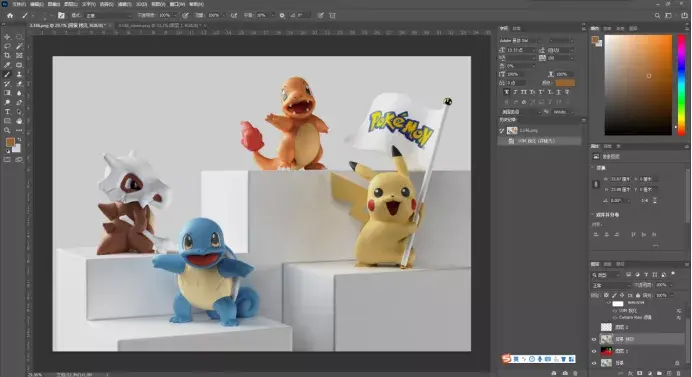
Task: Select the Hand tool
Action: 19,121
